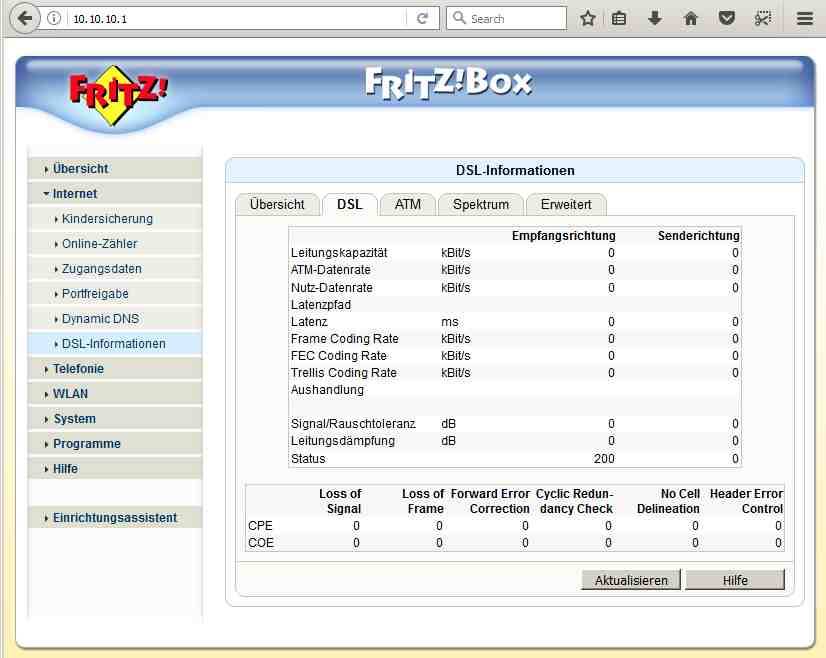This screenshot has height=658, width=826.
Task: Reload the page with the refresh icon
Action: [x=422, y=18]
